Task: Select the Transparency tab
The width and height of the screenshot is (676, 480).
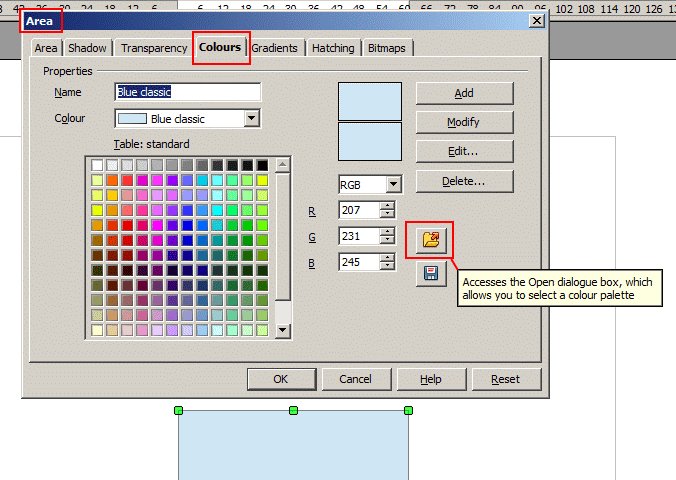Action: point(154,48)
